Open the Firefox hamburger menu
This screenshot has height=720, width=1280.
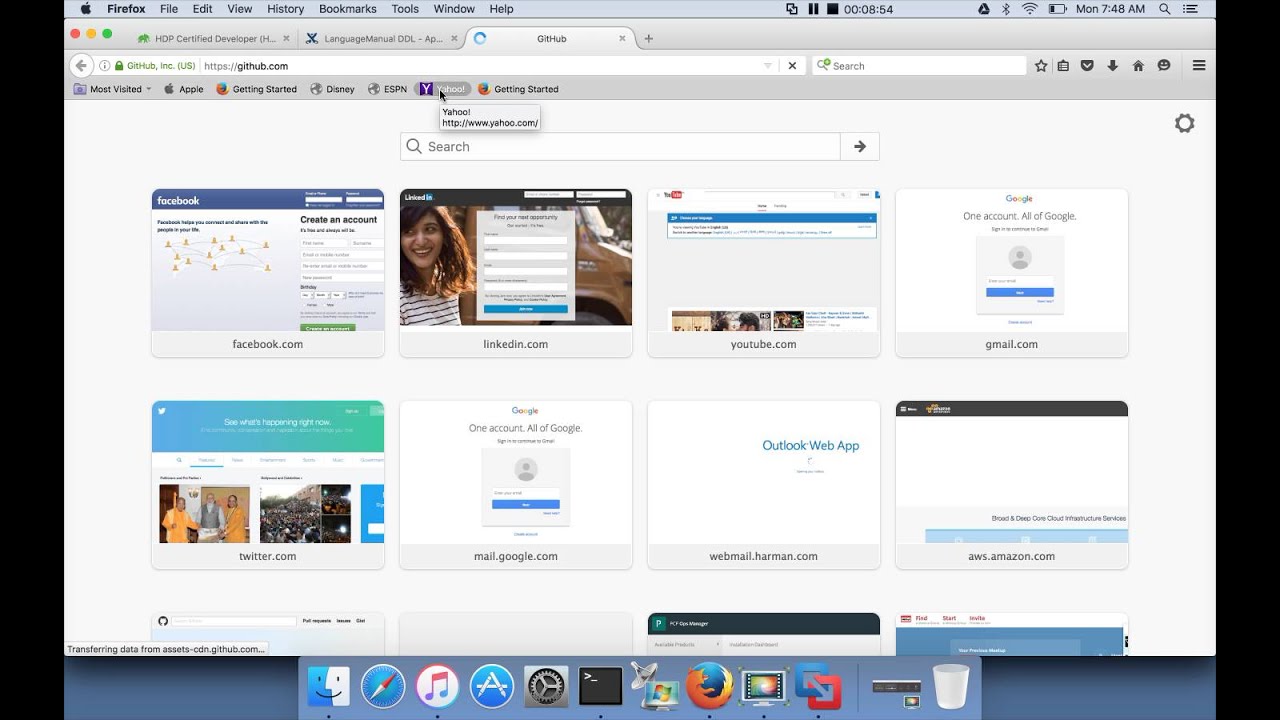pos(1199,66)
